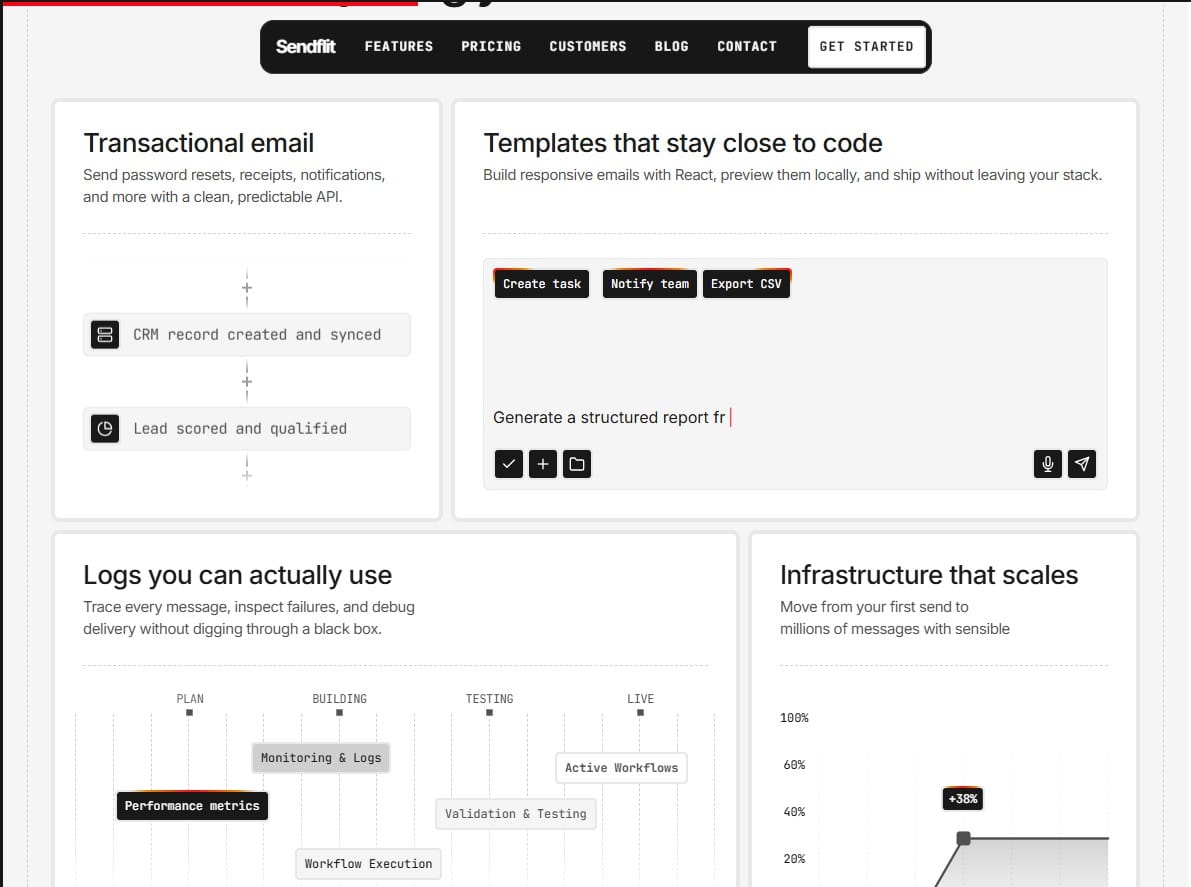Click the 'Logs you can actually use' heading
This screenshot has height=887, width=1191.
(x=238, y=575)
